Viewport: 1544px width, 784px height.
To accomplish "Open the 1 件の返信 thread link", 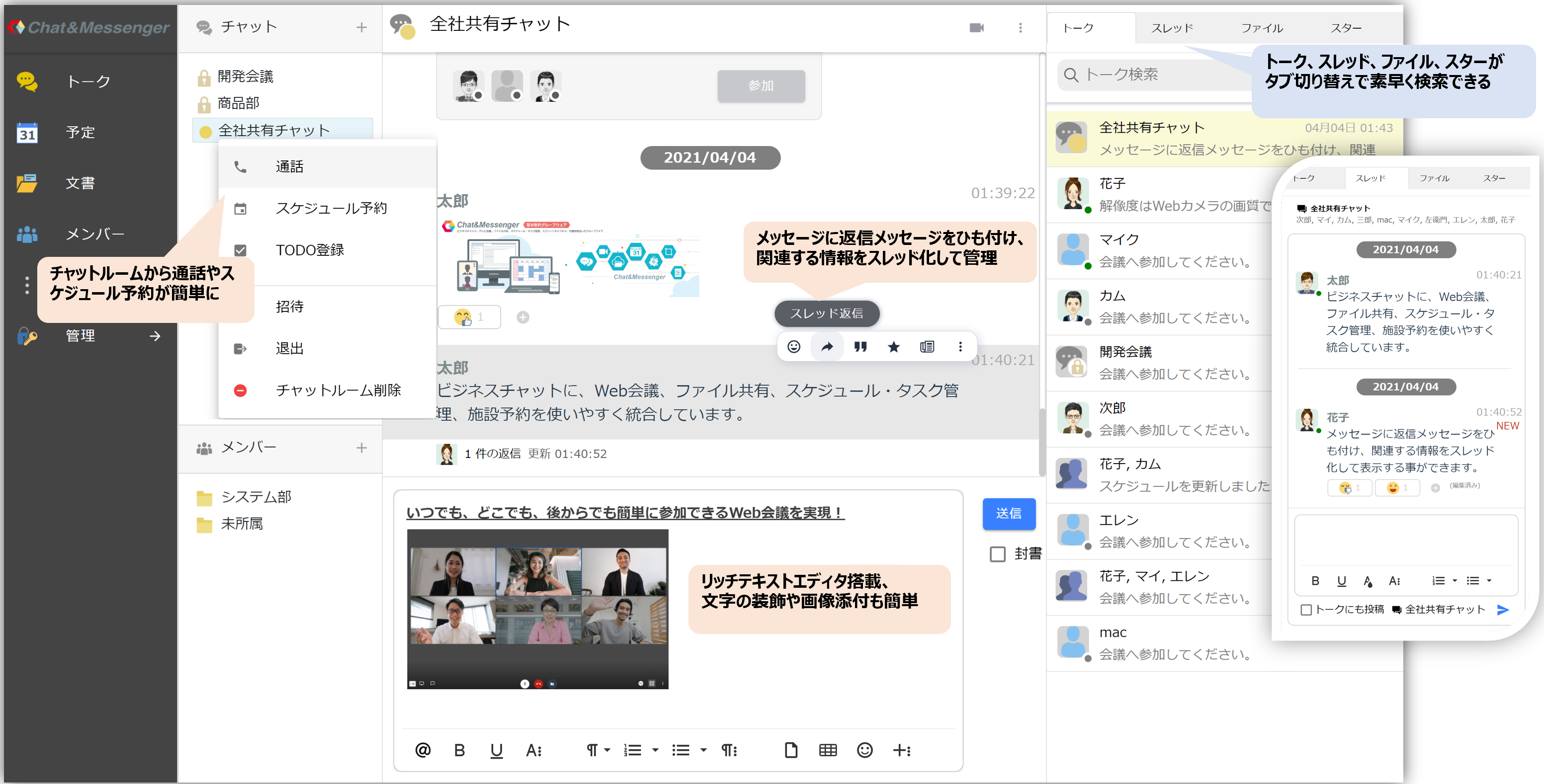I will [492, 454].
